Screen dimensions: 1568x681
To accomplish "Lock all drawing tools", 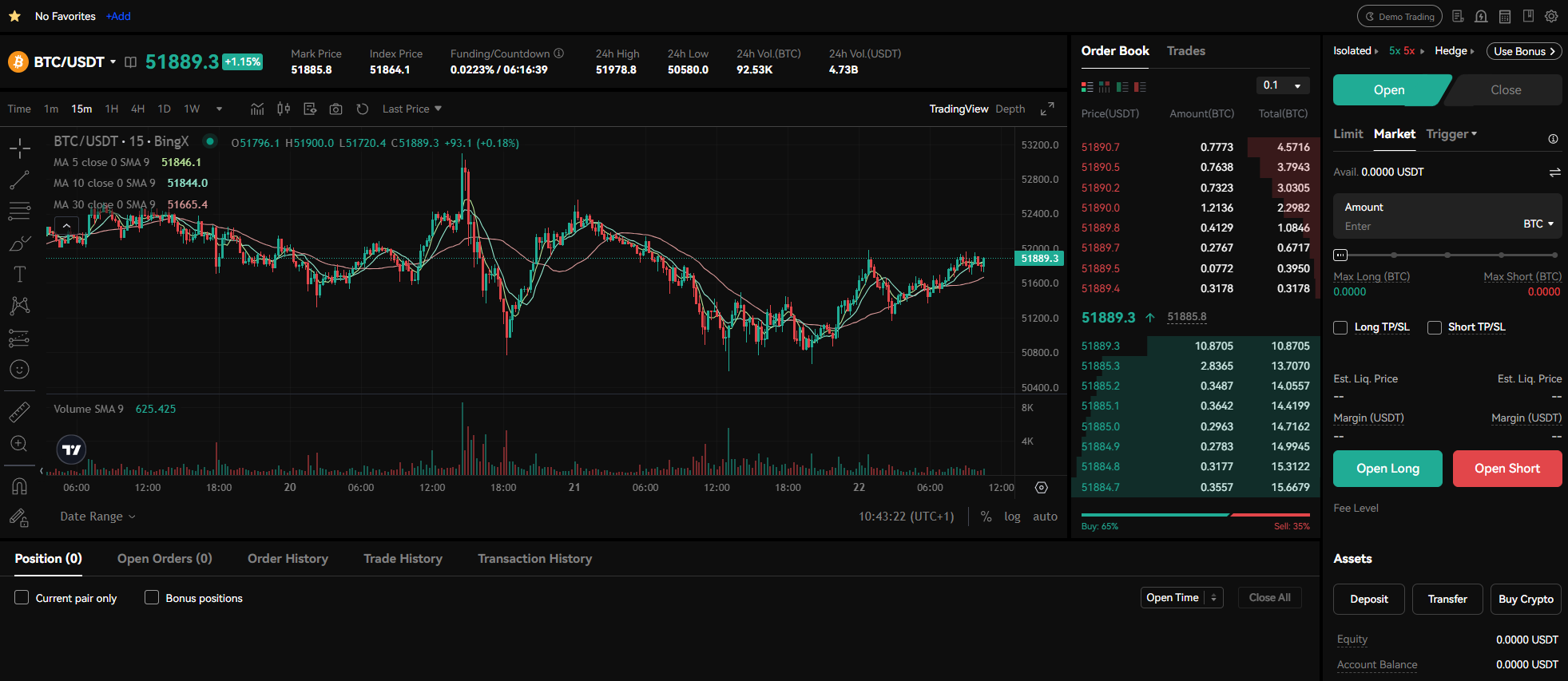I will pyautogui.click(x=20, y=518).
